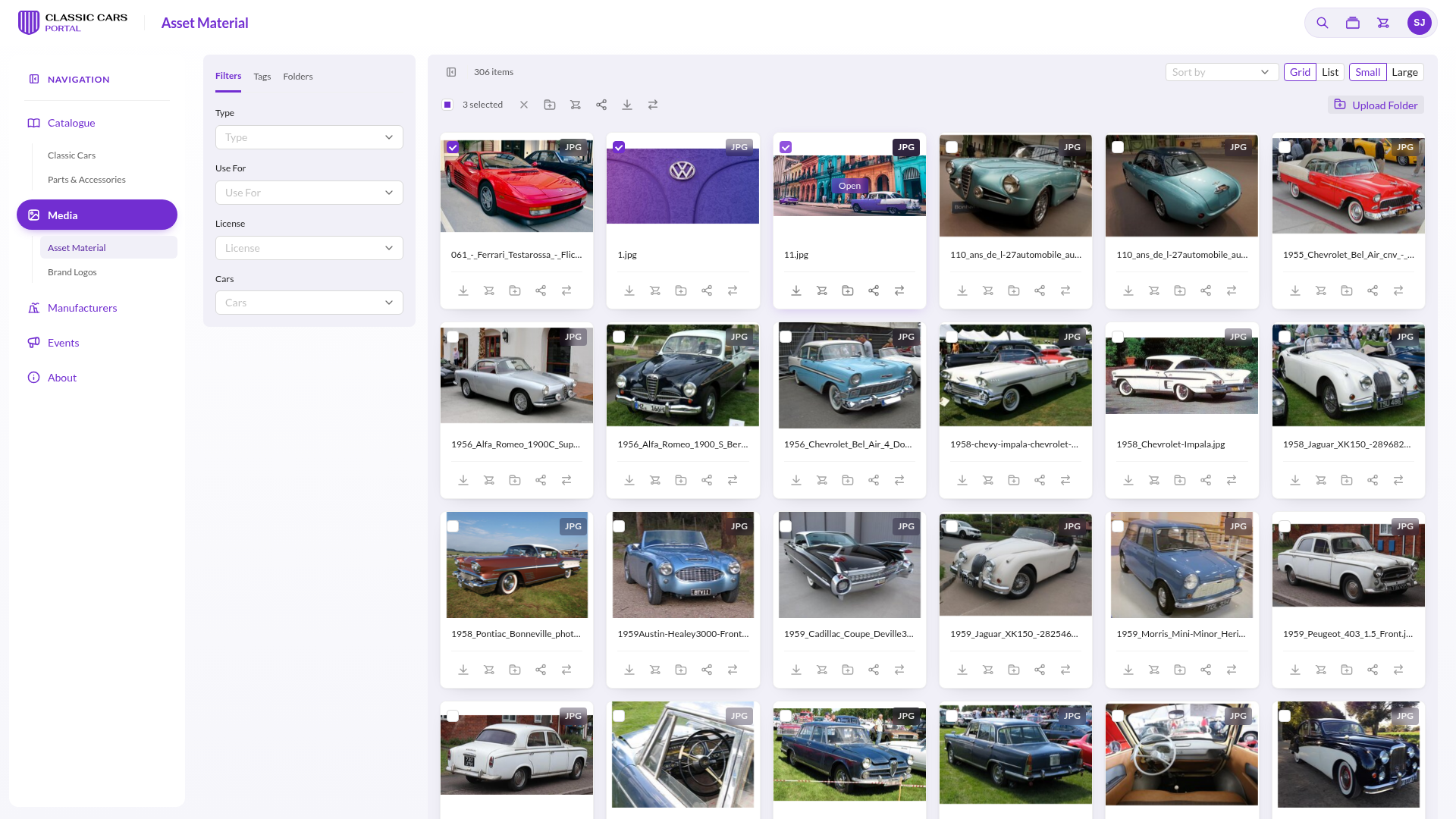Download the 11.jpg asset
Image resolution: width=1456 pixels, height=819 pixels.
tap(796, 290)
